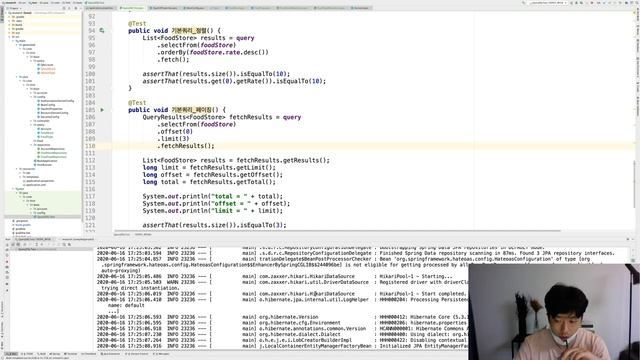Select the active editor tab for the test file
The width and height of the screenshot is (640, 360).
coord(133,8)
